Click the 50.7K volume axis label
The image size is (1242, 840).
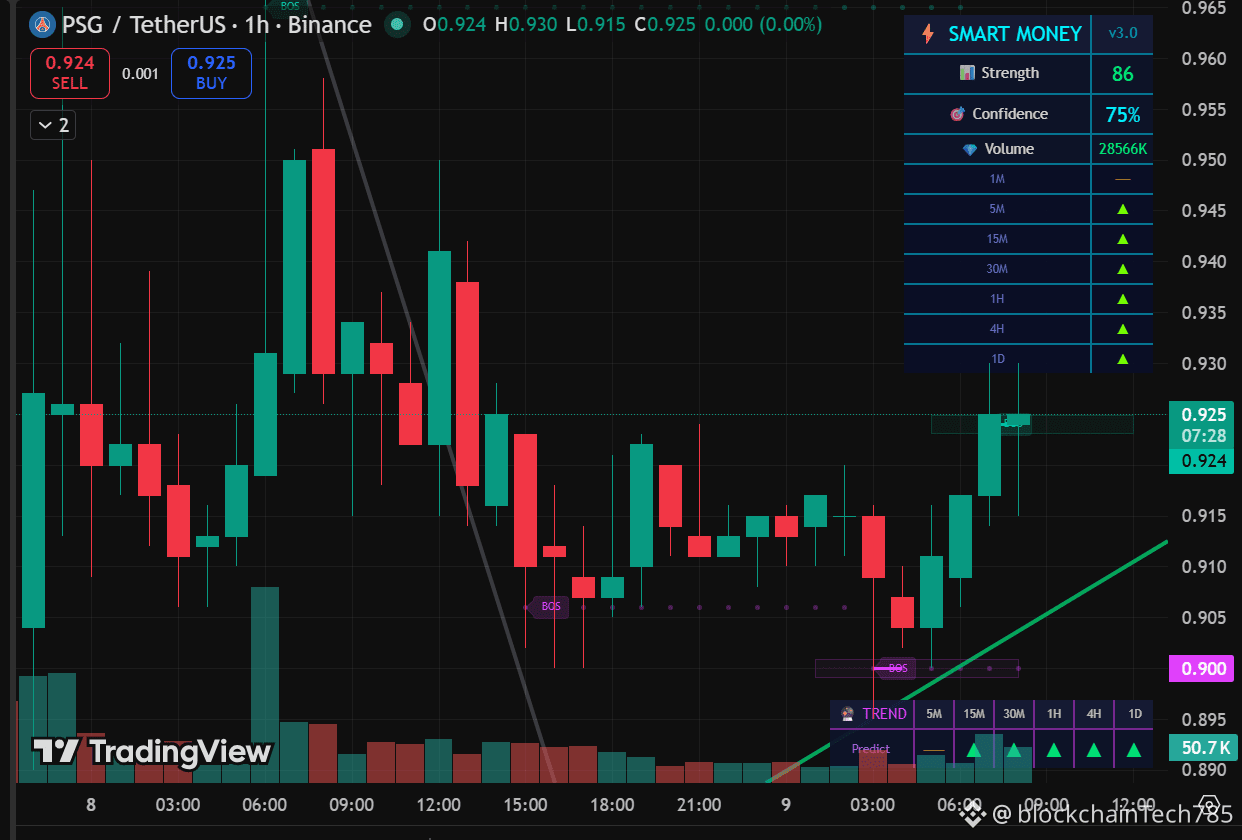(1203, 748)
